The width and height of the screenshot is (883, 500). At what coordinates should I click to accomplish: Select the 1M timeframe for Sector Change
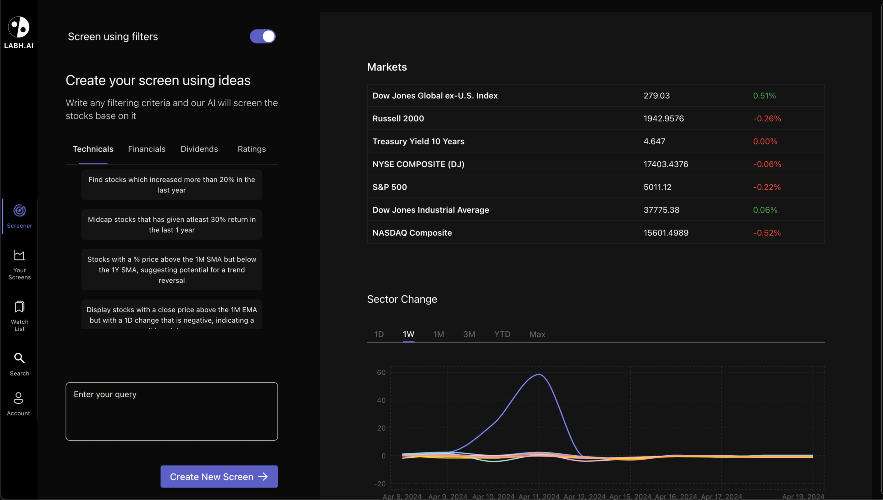click(438, 334)
